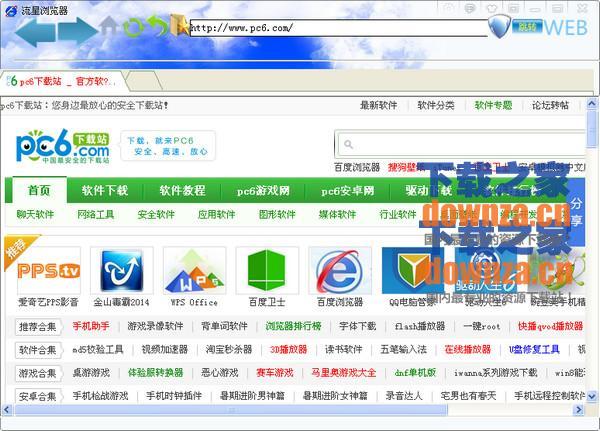Open a new blank tab
Viewport: 600px width, 431px height.
143,81
